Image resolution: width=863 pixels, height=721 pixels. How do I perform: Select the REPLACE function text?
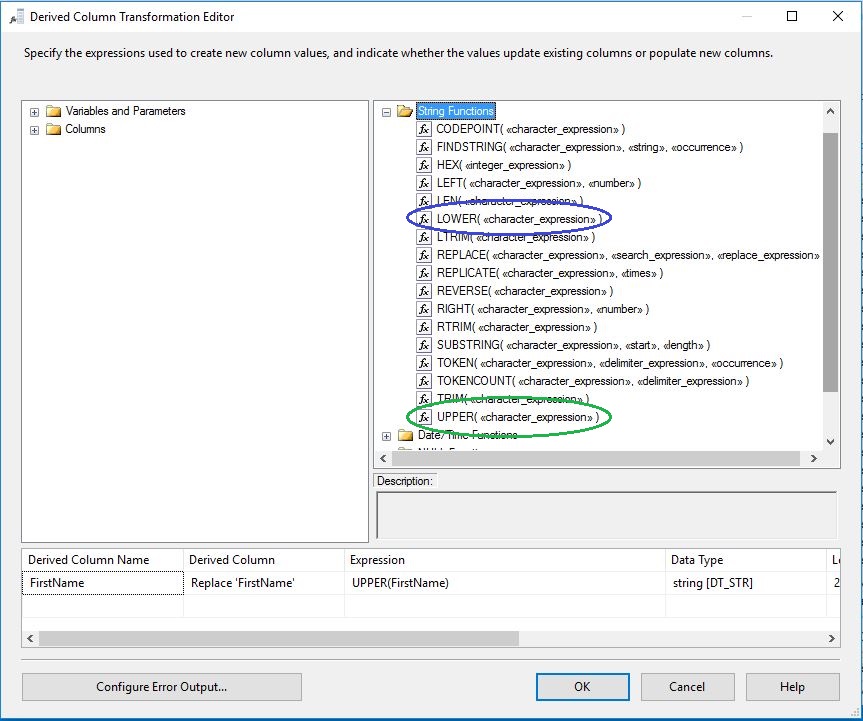[x=627, y=255]
